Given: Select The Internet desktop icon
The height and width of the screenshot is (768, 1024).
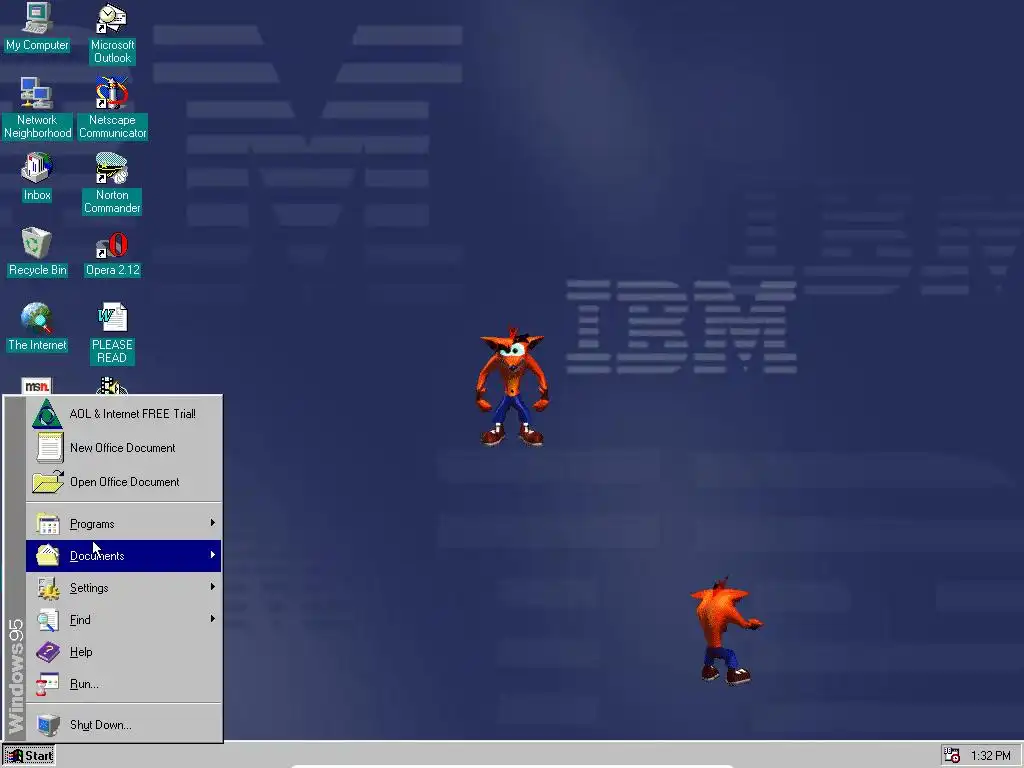Looking at the screenshot, I should coord(37,318).
